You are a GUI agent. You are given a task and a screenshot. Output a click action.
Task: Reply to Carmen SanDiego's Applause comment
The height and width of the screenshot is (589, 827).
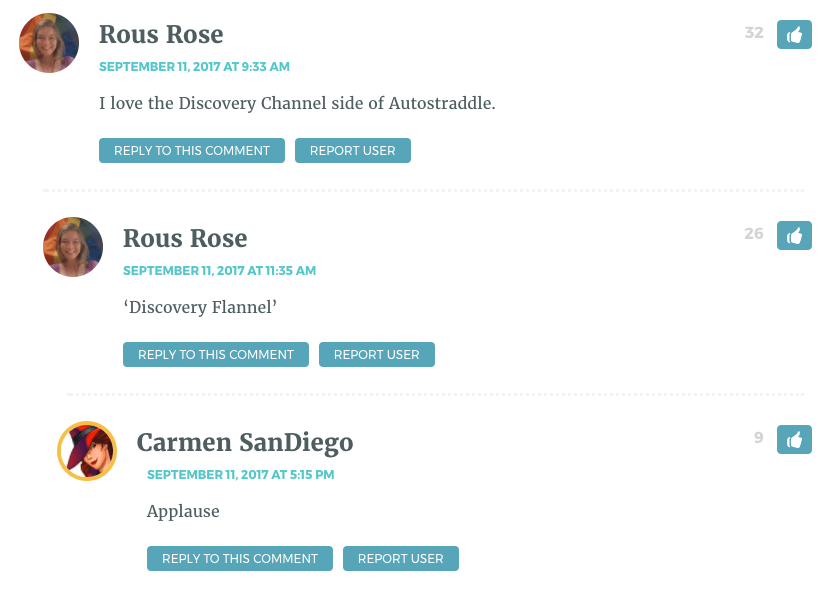(240, 559)
